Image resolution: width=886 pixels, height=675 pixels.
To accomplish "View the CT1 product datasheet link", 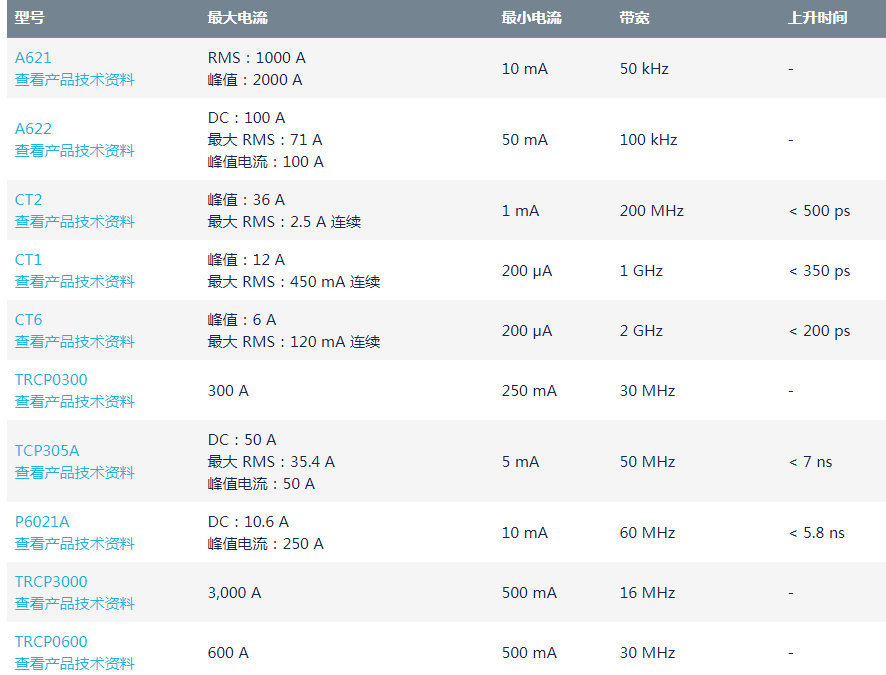I will point(75,282).
